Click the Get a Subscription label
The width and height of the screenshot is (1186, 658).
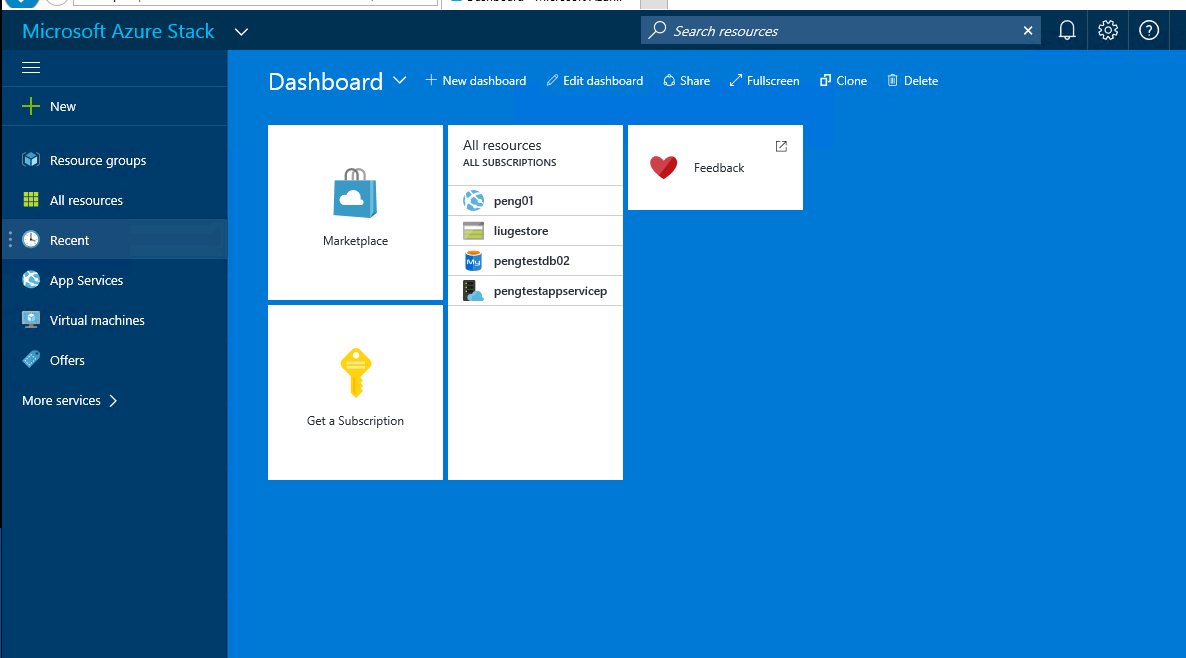coord(355,421)
